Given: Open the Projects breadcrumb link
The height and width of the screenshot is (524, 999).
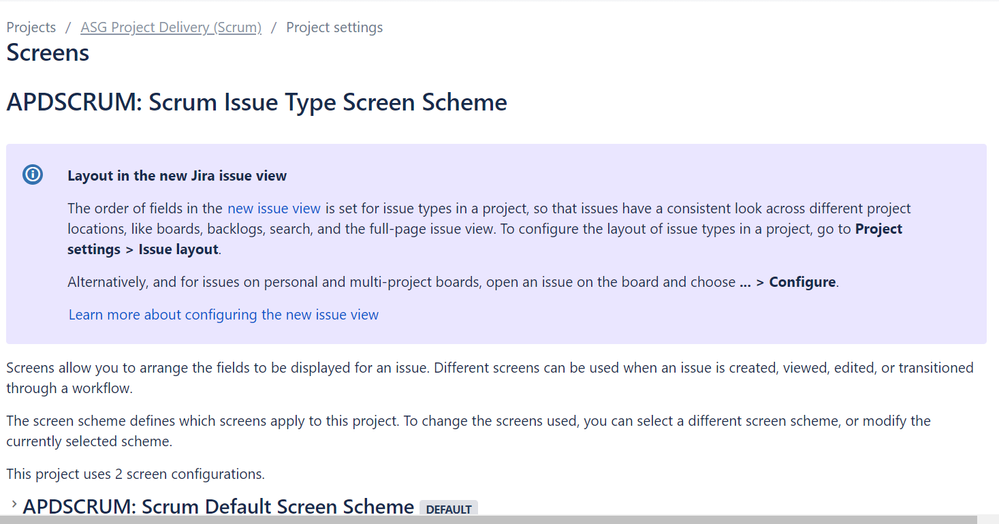Looking at the screenshot, I should (x=31, y=27).
